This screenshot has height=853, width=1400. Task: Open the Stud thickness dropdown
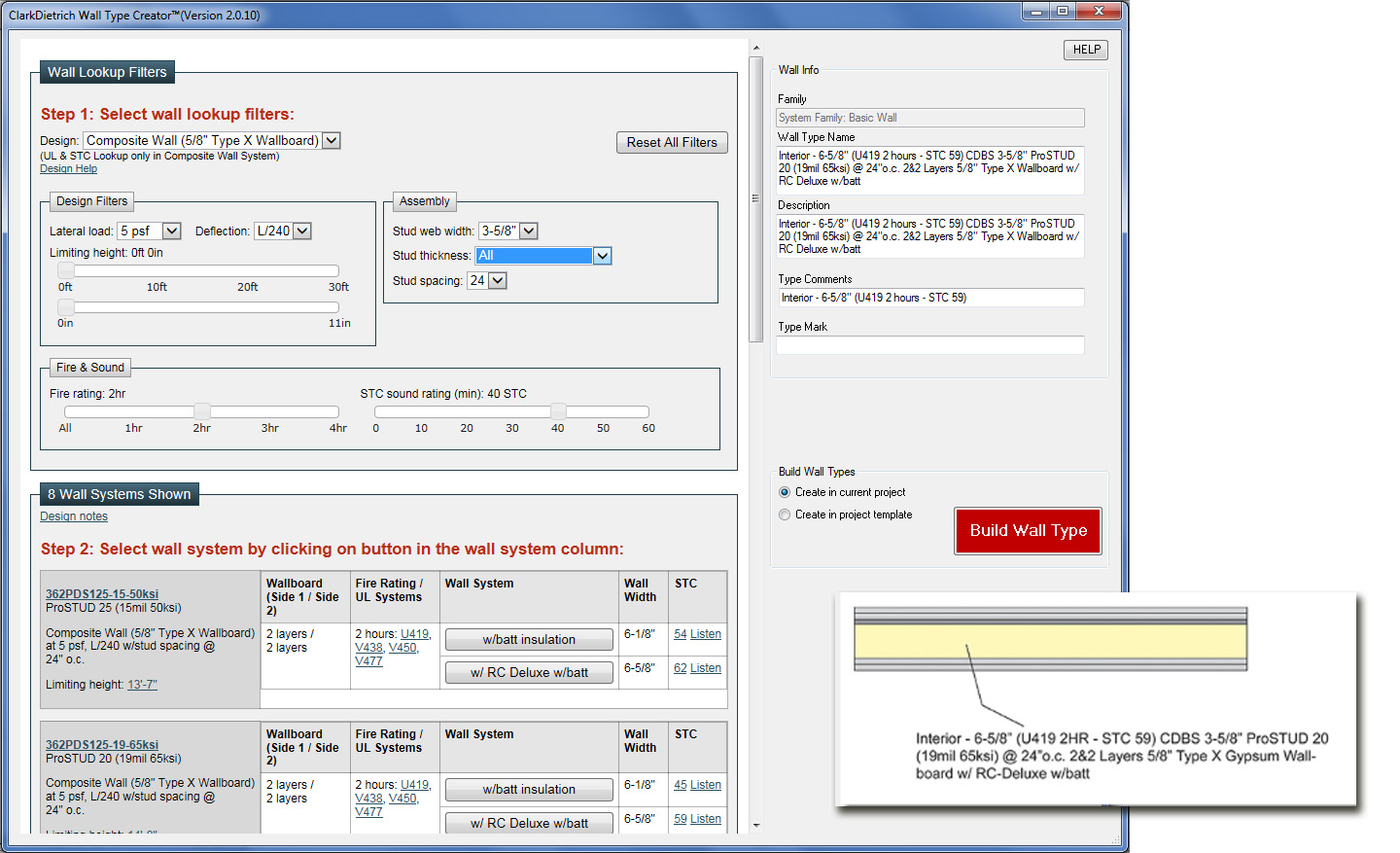[x=543, y=256]
